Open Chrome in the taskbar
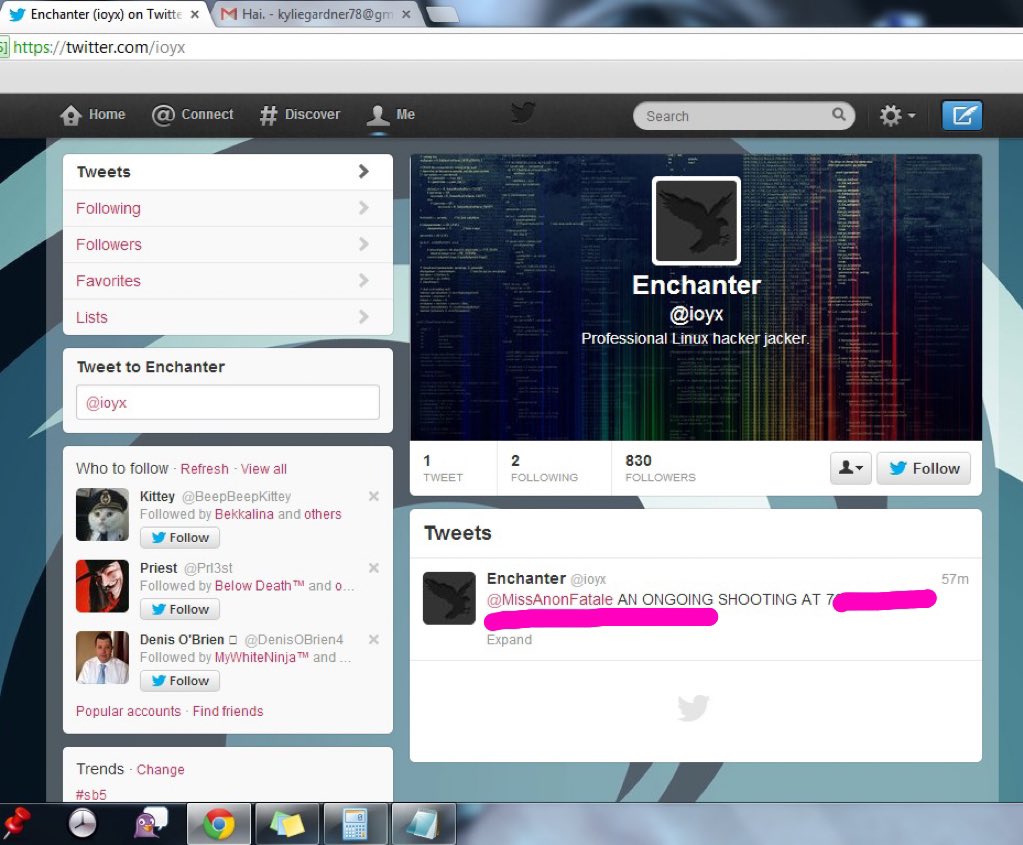Screen dimensions: 1023x845 (219, 824)
